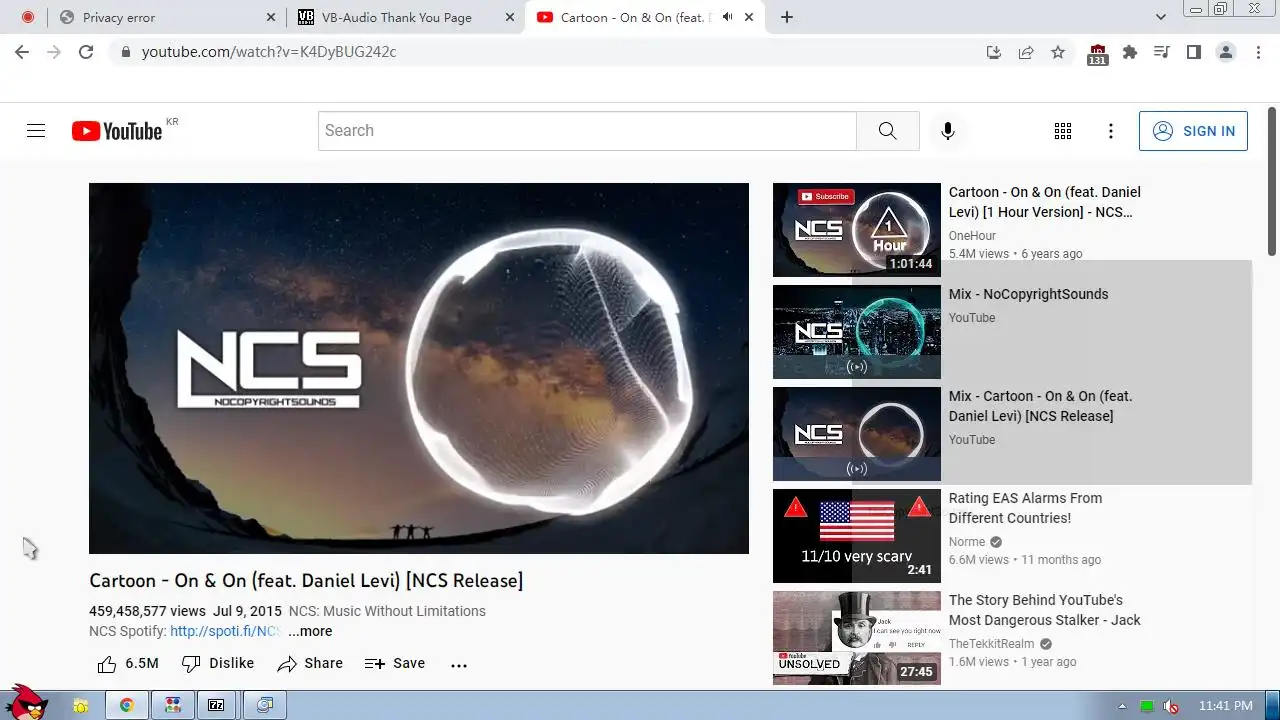Open the Angry Birds Start button
This screenshot has width=1280, height=720.
27,703
